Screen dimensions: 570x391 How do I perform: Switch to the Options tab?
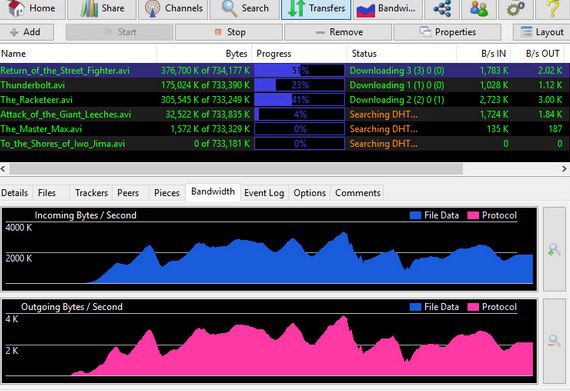point(309,193)
